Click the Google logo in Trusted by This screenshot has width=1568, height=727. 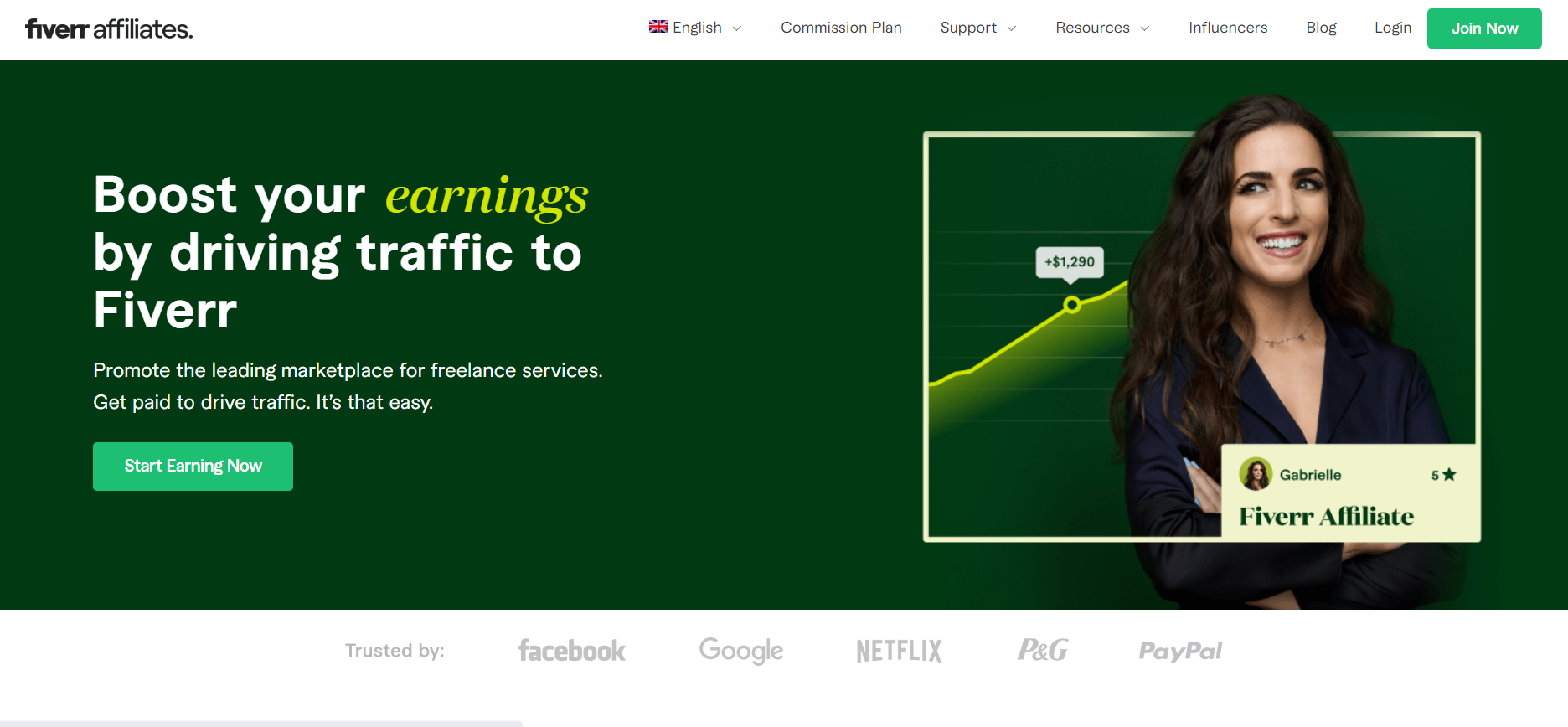[x=741, y=651]
